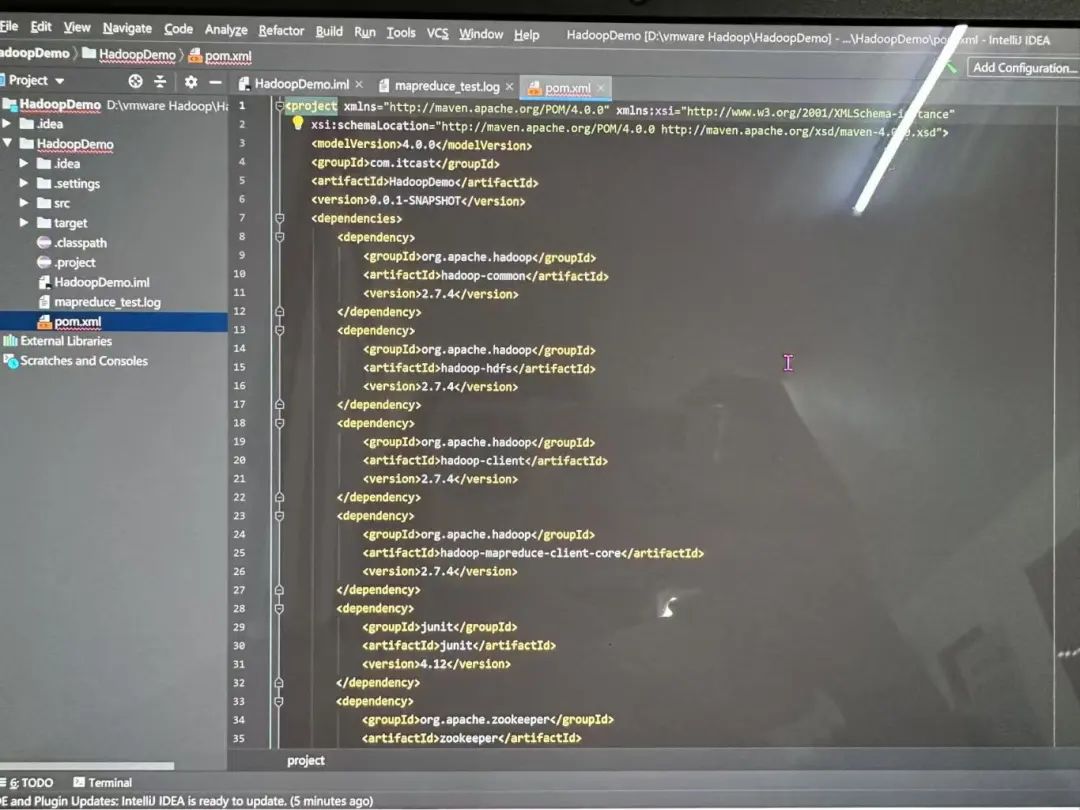Open the TODO tool window

click(x=30, y=782)
